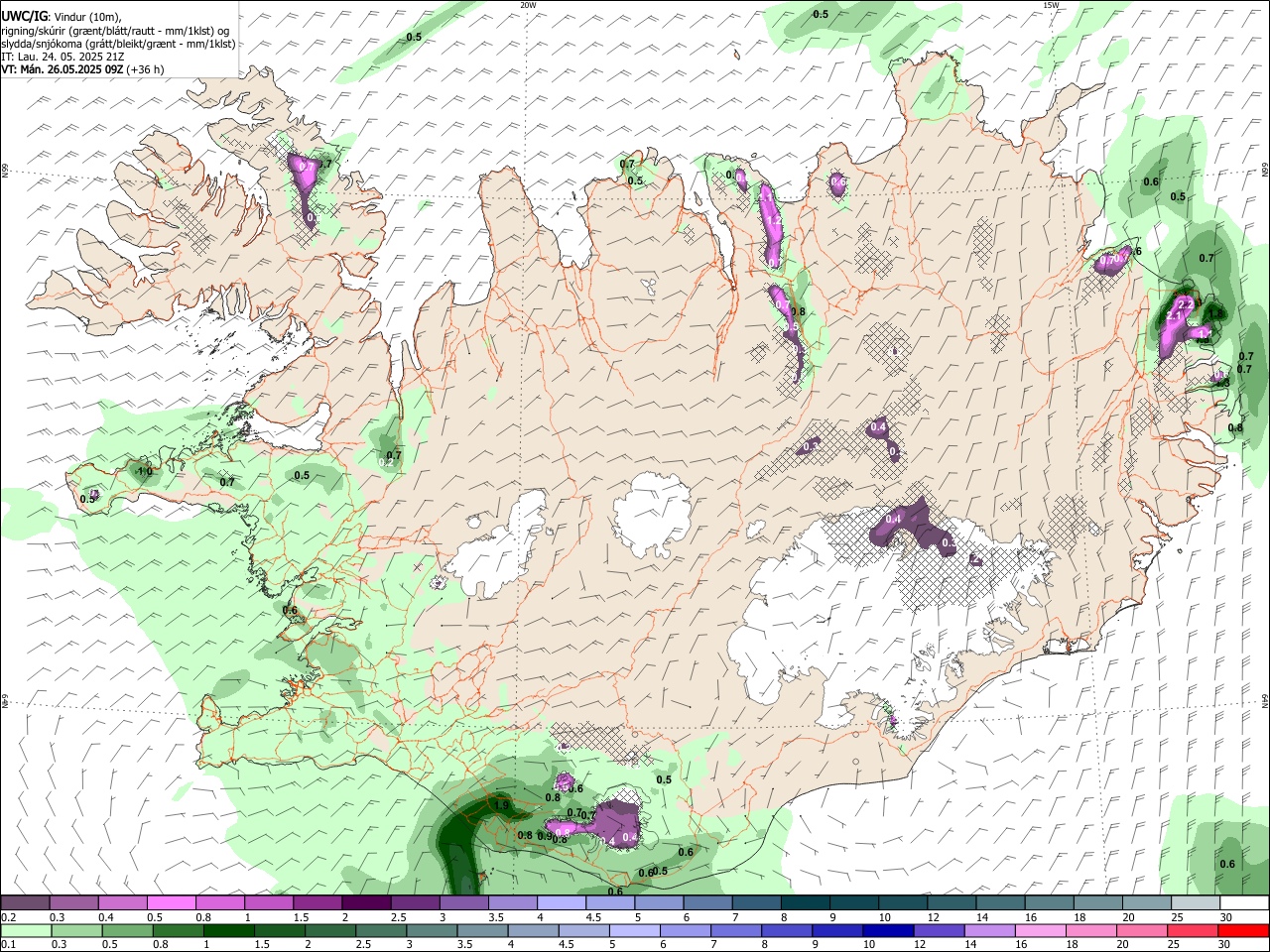Select the light grey snow swatch labeled 25
The height and width of the screenshot is (952, 1270).
point(1195,903)
